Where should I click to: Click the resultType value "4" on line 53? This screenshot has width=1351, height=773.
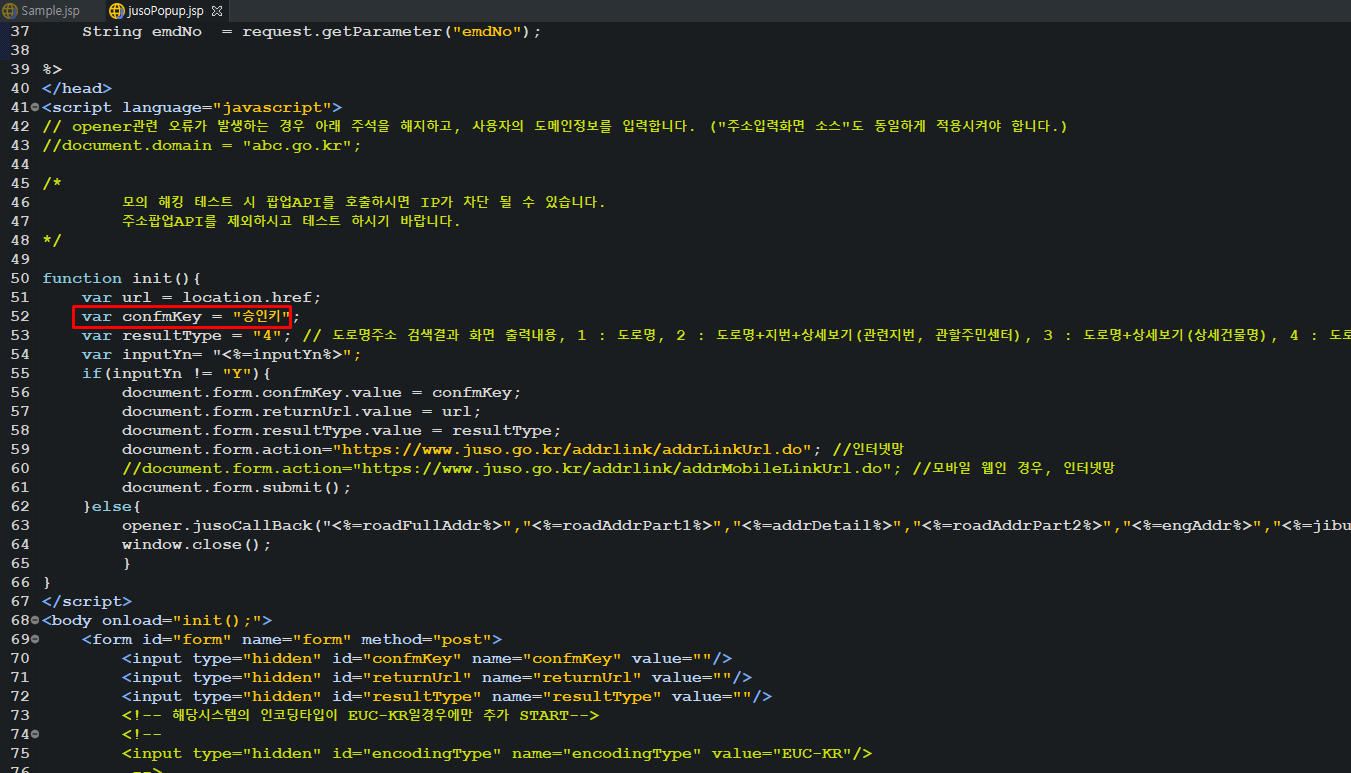(x=266, y=335)
